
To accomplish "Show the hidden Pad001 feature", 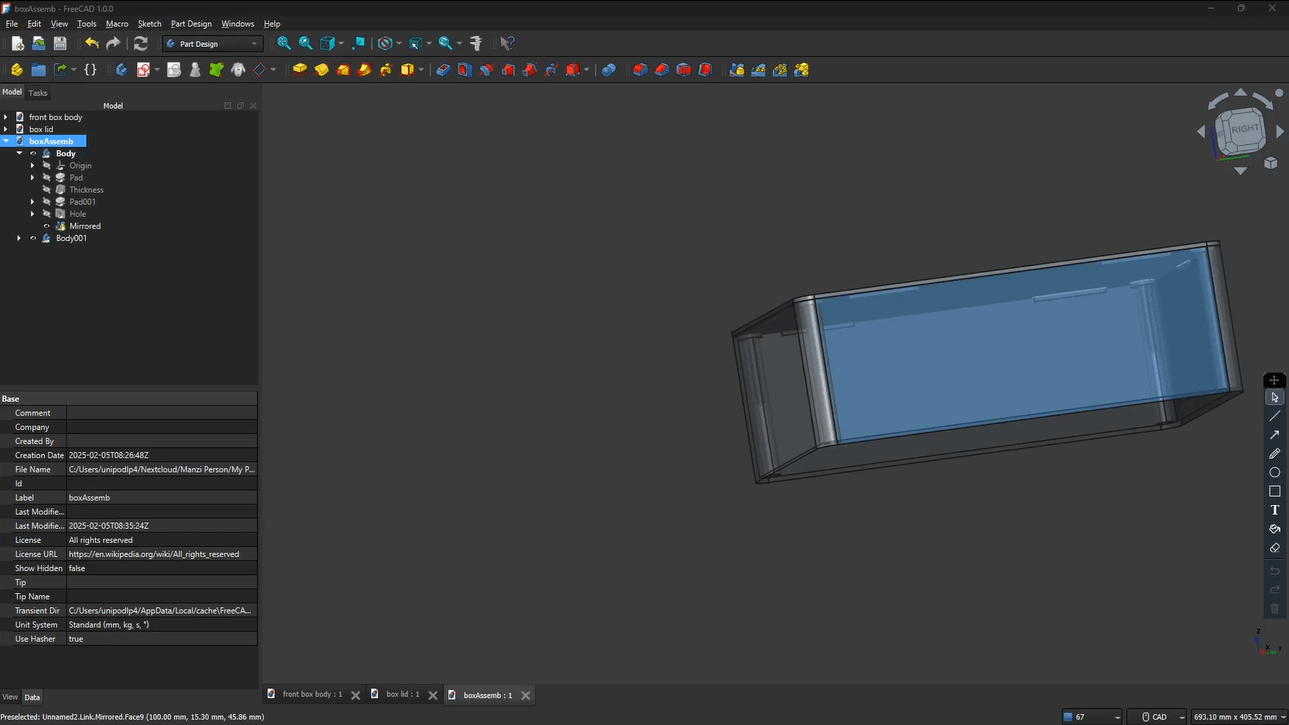I will (47, 202).
